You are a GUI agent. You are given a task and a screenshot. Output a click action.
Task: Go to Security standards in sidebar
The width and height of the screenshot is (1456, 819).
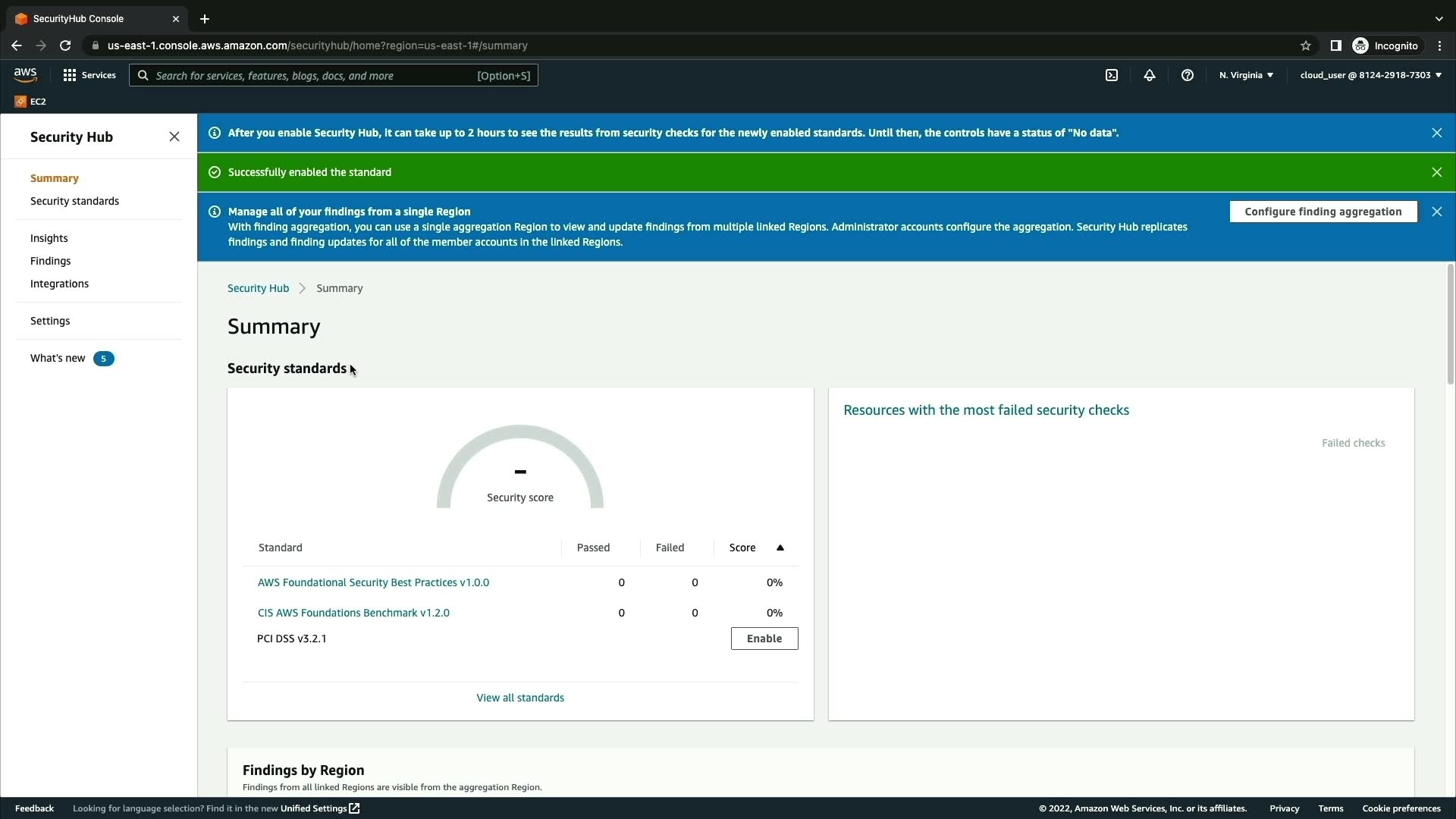click(74, 201)
